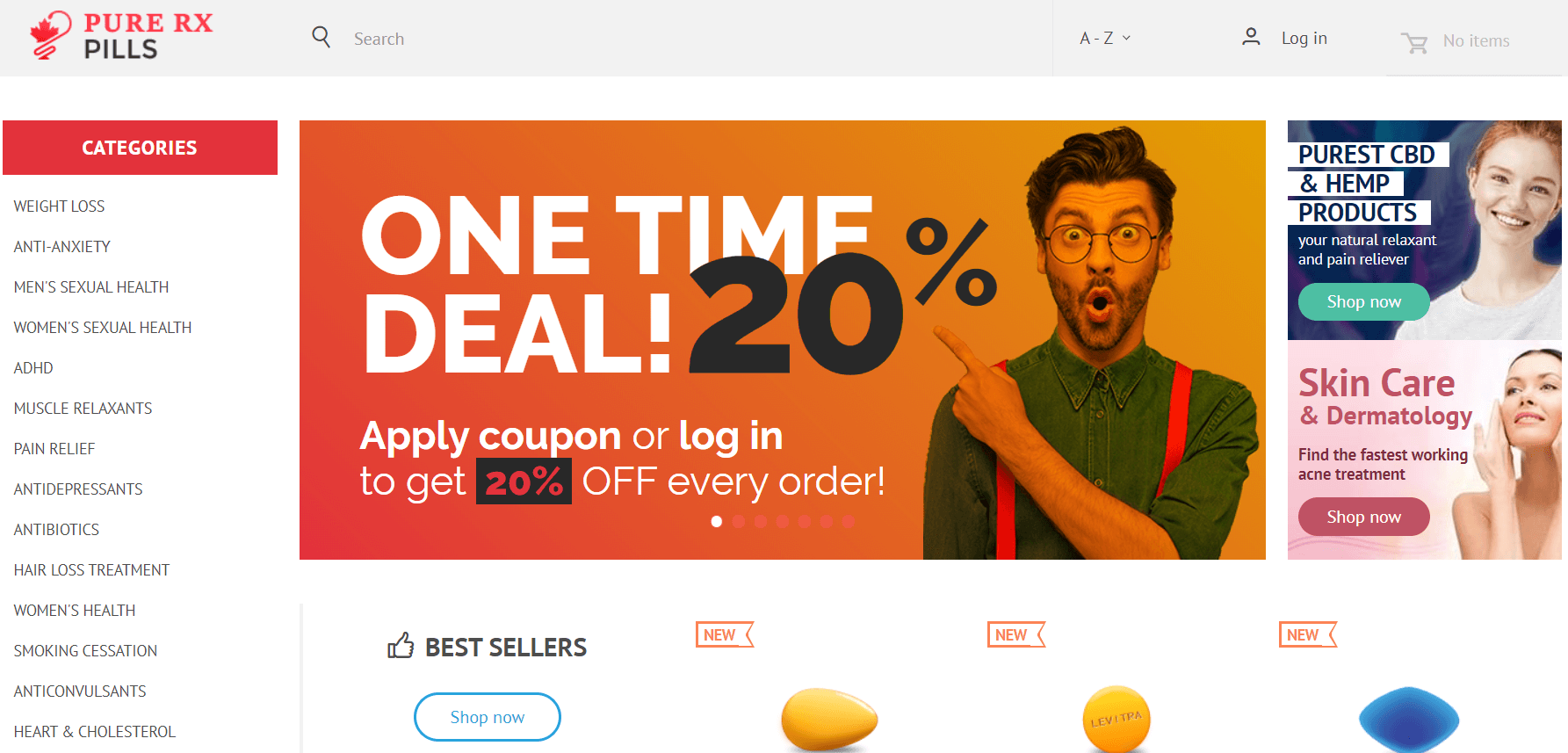Focus the Search input field
1568x753 pixels.
694,39
